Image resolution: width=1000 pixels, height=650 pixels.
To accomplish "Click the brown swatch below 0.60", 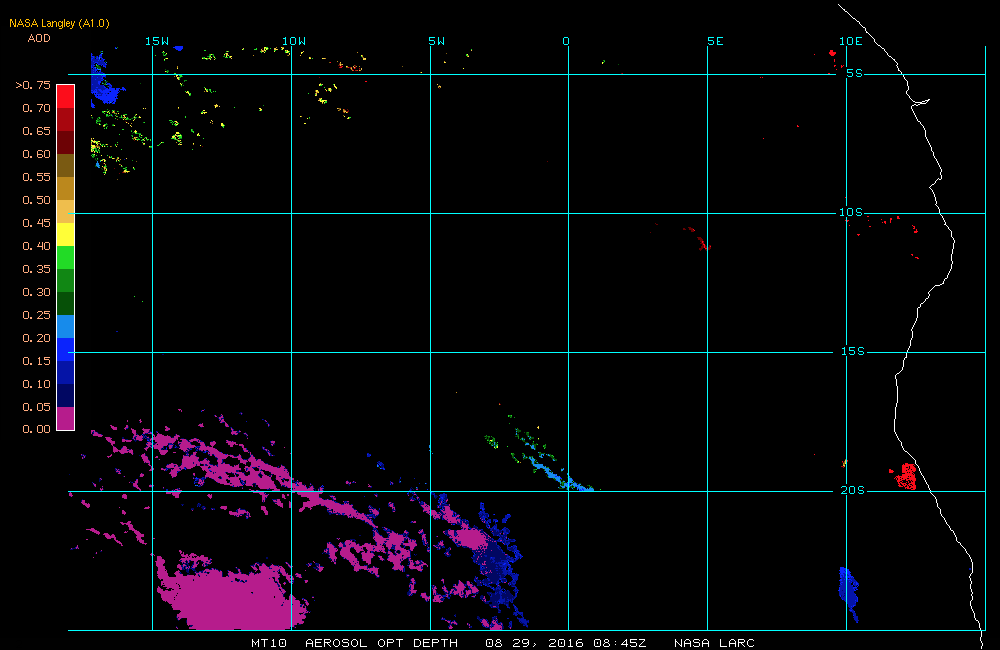I will click(66, 165).
